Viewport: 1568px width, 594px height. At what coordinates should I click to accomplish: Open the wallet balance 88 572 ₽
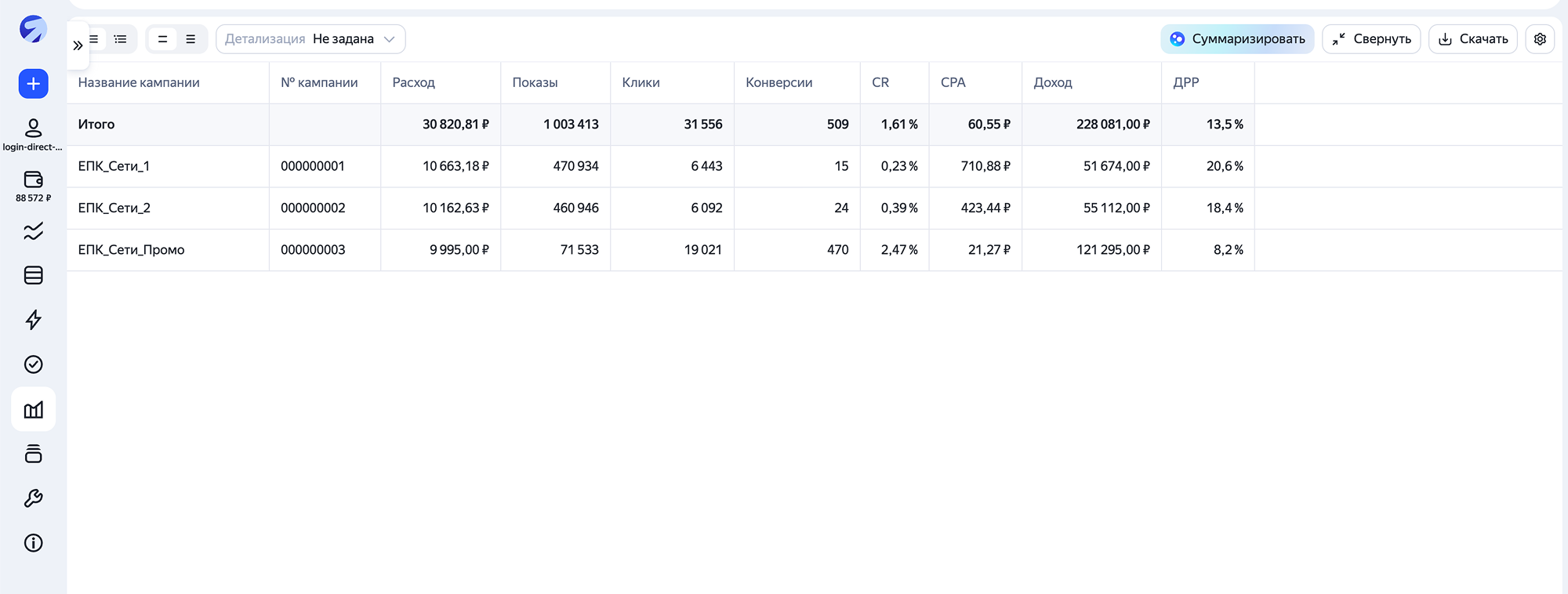pyautogui.click(x=33, y=187)
